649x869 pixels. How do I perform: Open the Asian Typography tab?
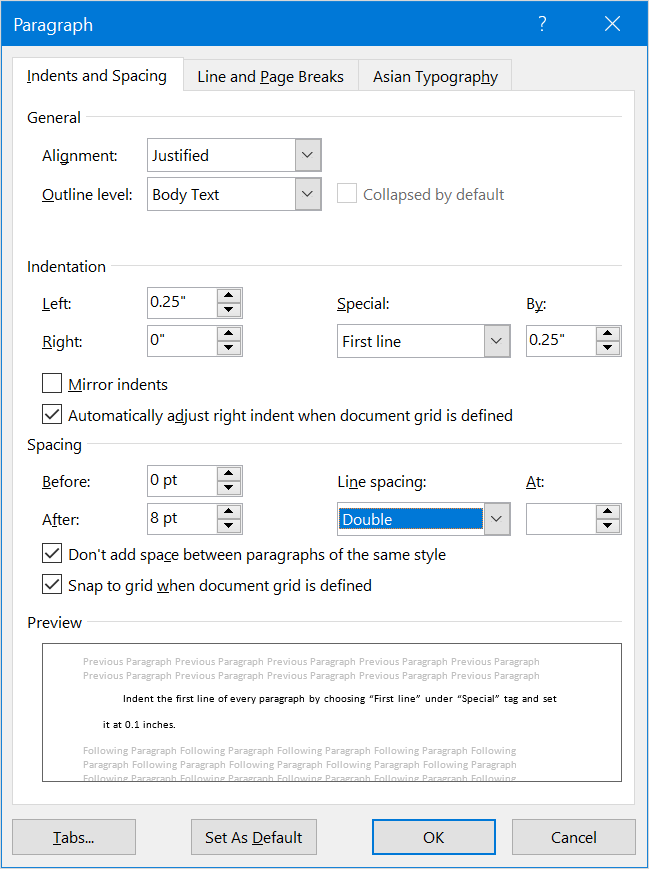(x=435, y=77)
